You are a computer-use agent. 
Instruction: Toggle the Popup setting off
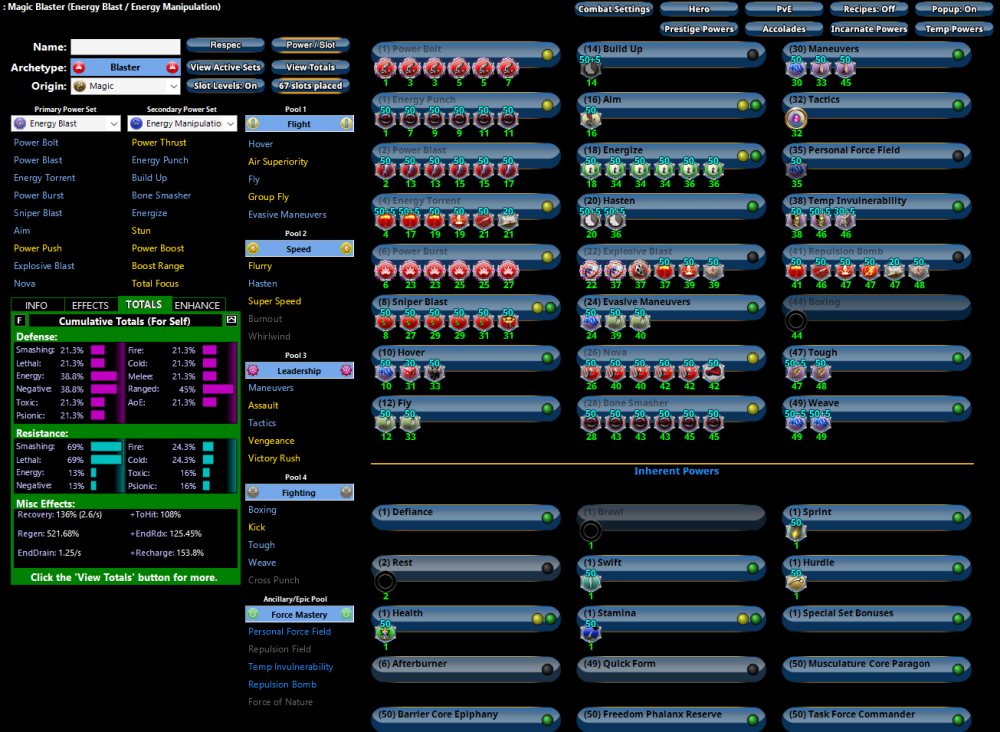click(953, 7)
